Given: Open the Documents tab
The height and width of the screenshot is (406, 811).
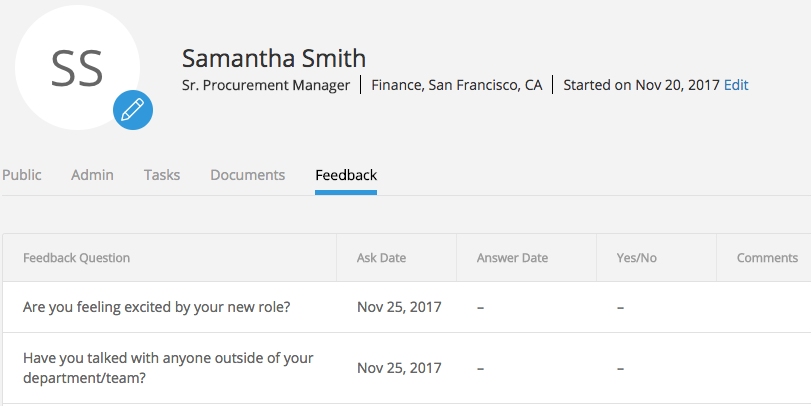Looking at the screenshot, I should click(x=248, y=175).
